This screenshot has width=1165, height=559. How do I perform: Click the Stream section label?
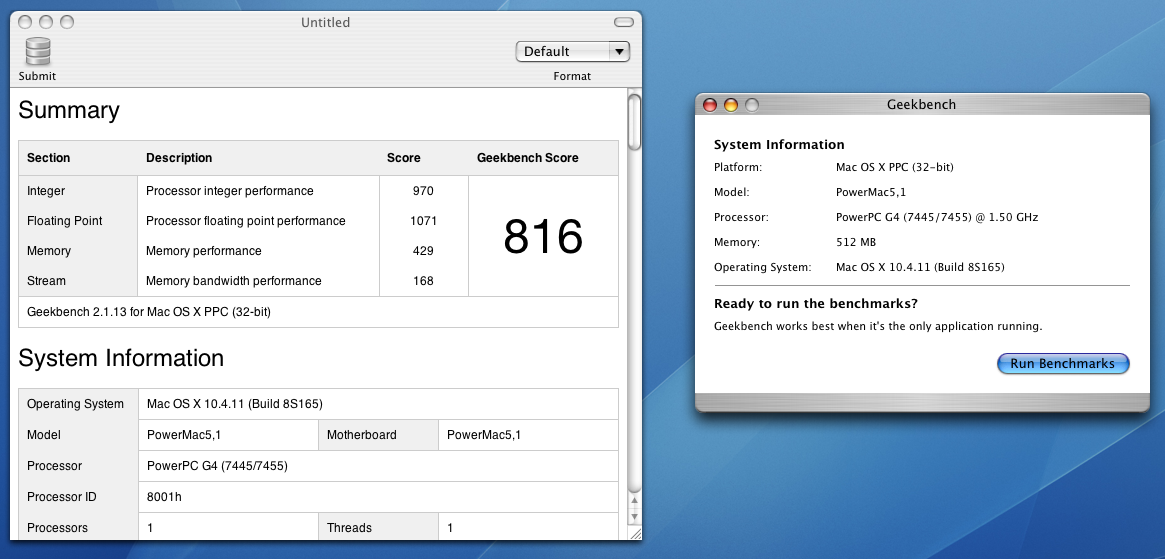[46, 281]
